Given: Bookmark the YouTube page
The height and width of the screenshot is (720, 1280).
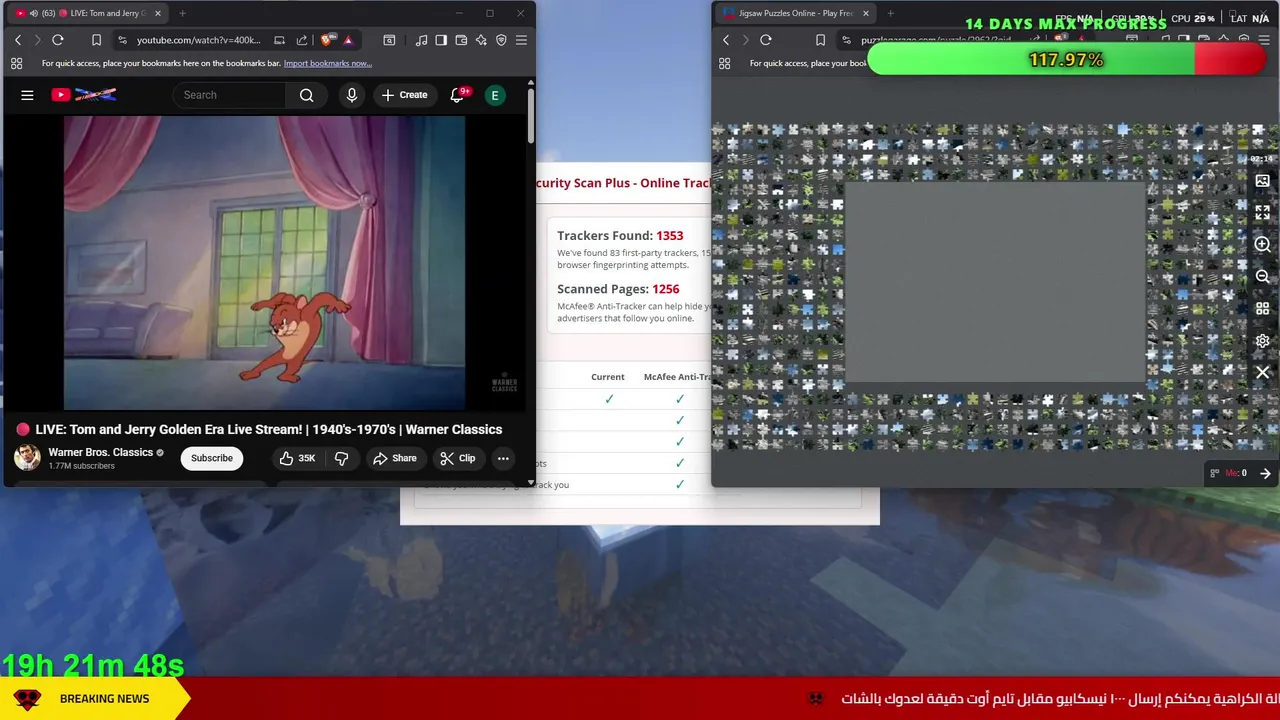Looking at the screenshot, I should coord(96,40).
